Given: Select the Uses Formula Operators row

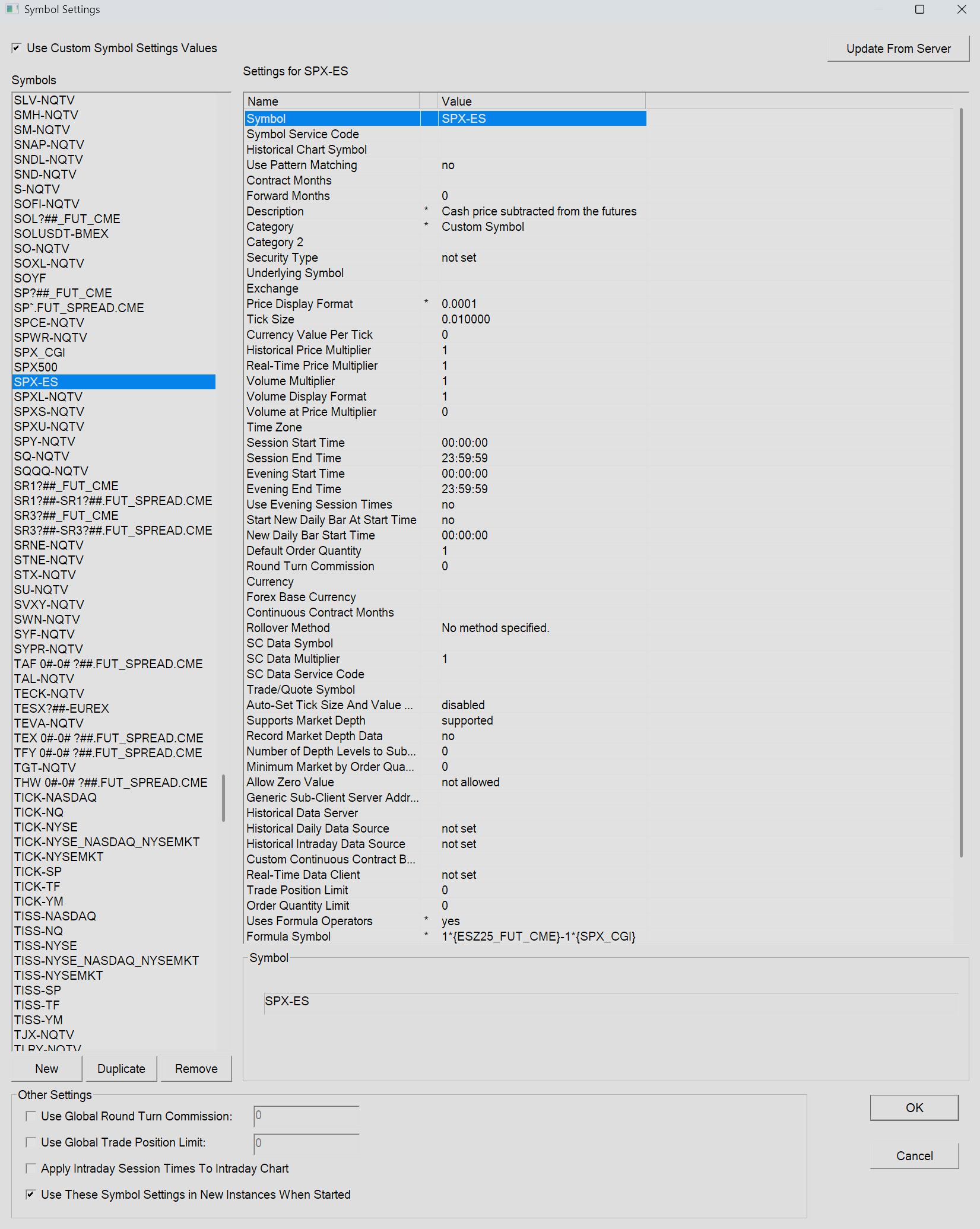Looking at the screenshot, I should tap(445, 921).
